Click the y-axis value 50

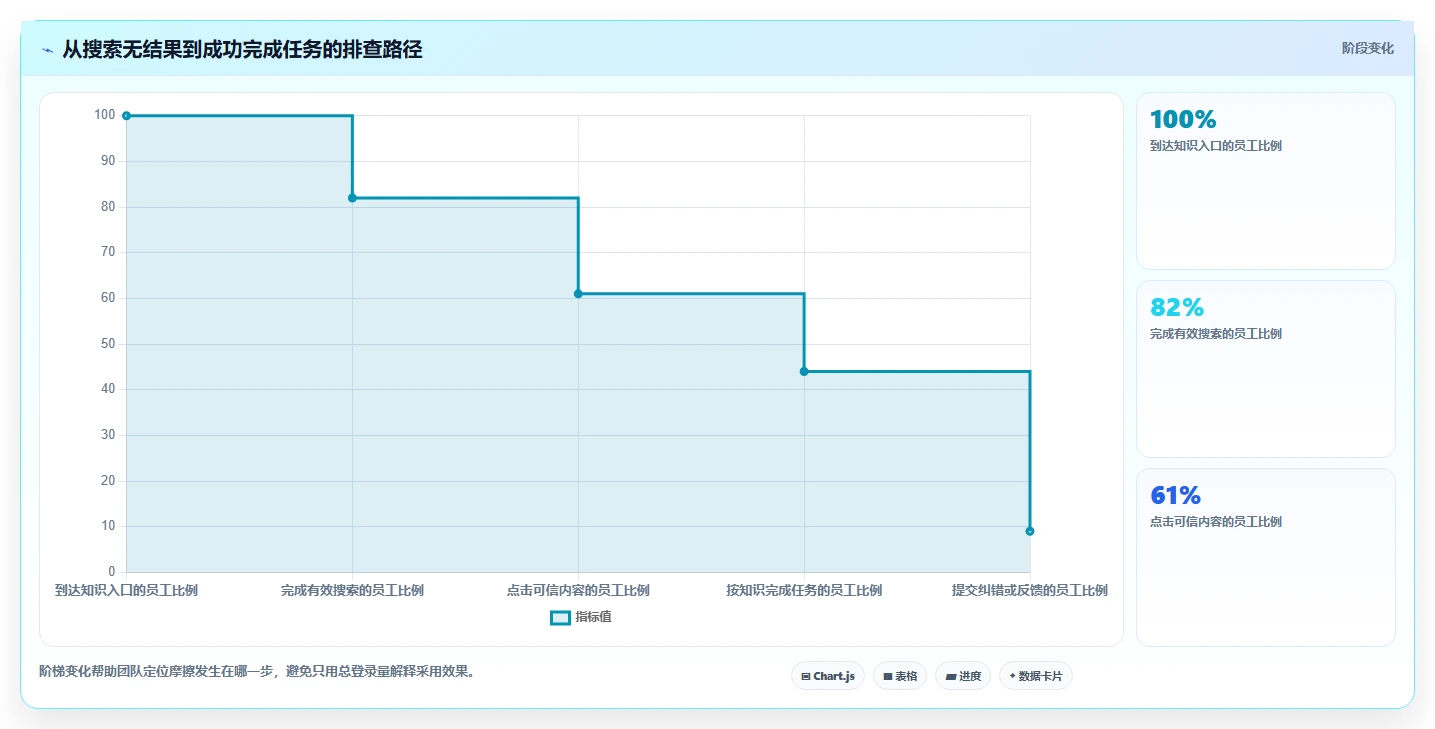click(108, 343)
